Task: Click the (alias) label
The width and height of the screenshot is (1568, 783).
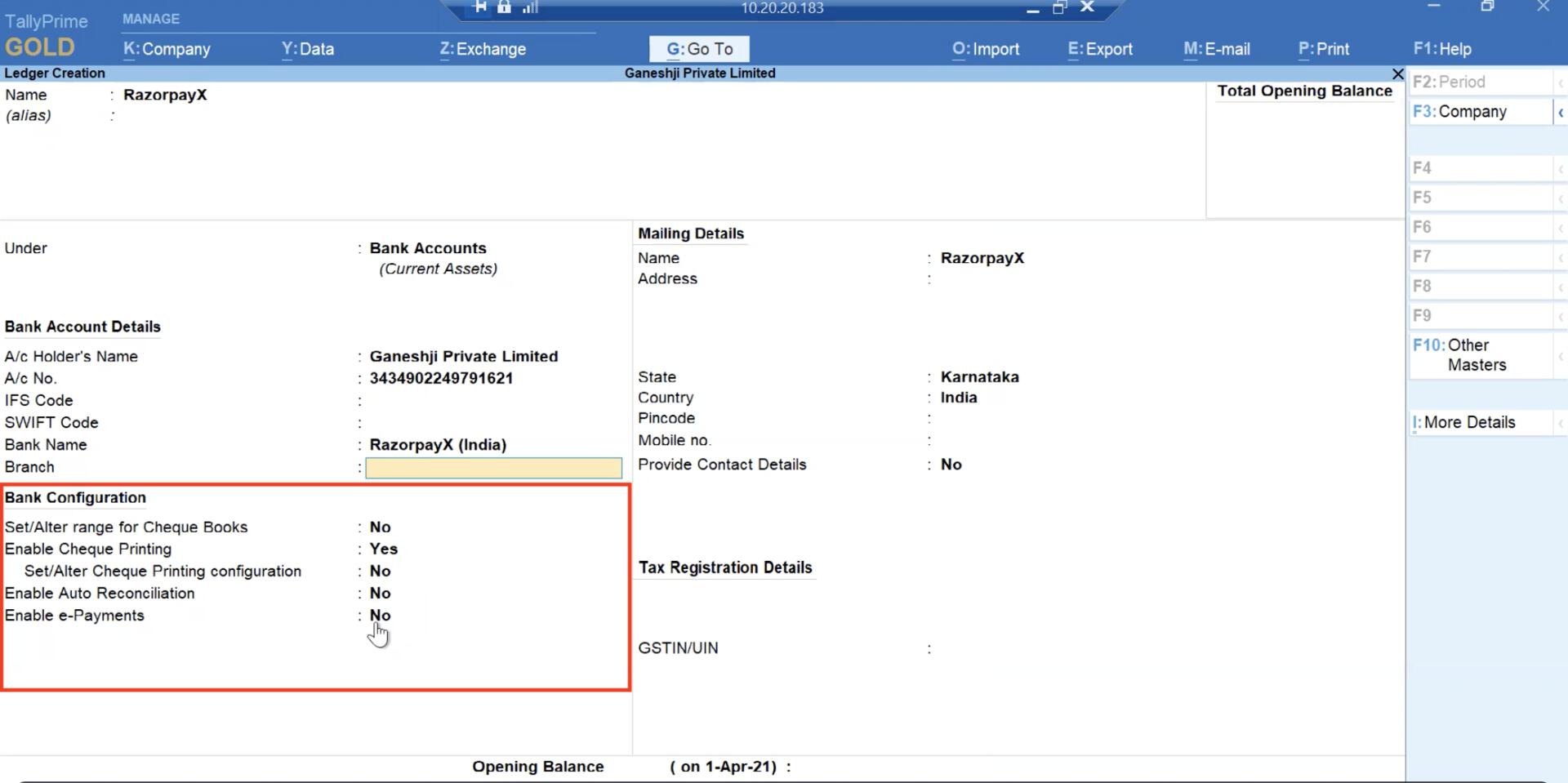Action: (x=28, y=115)
